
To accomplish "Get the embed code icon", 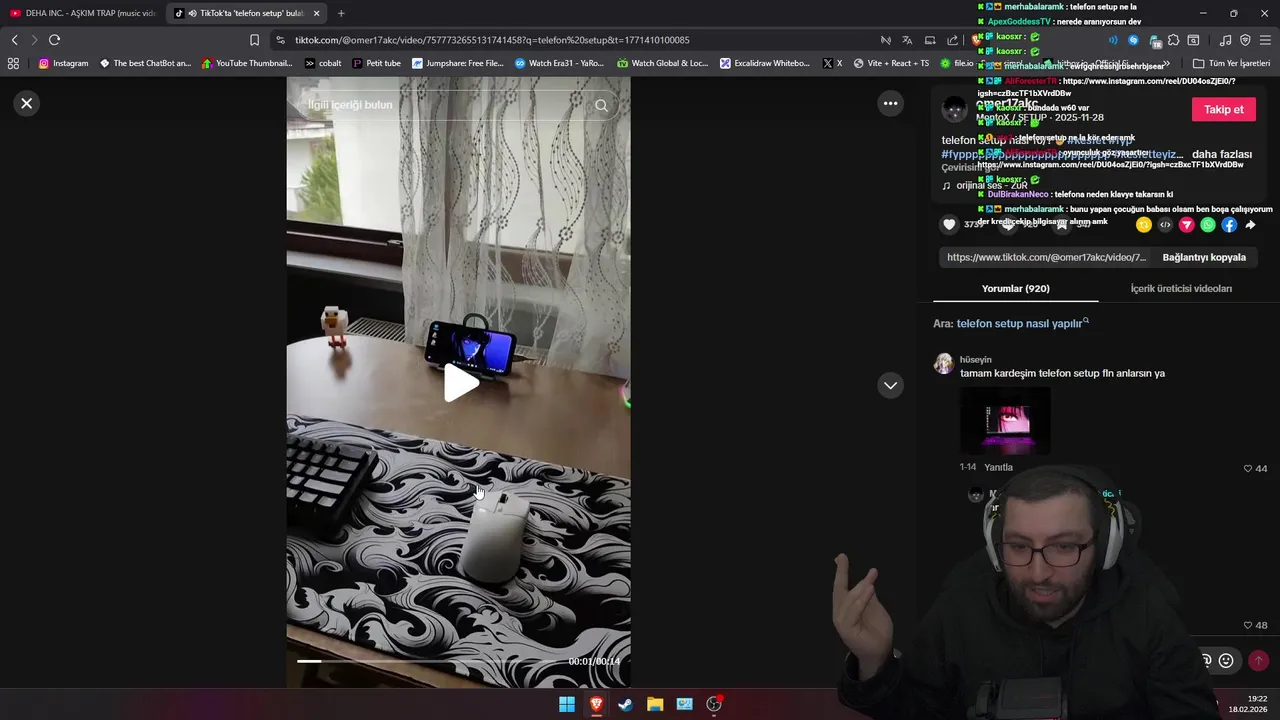I will coord(1165,225).
